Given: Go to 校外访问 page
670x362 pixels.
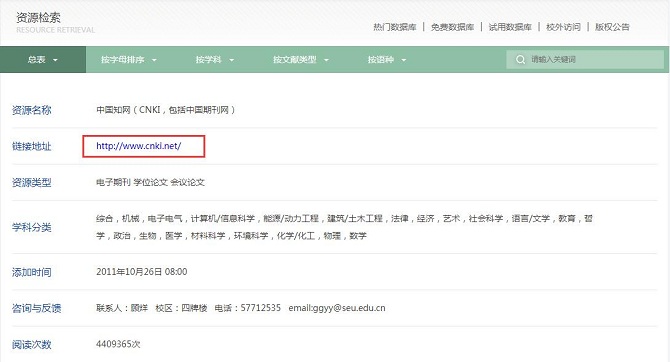Looking at the screenshot, I should (x=563, y=27).
